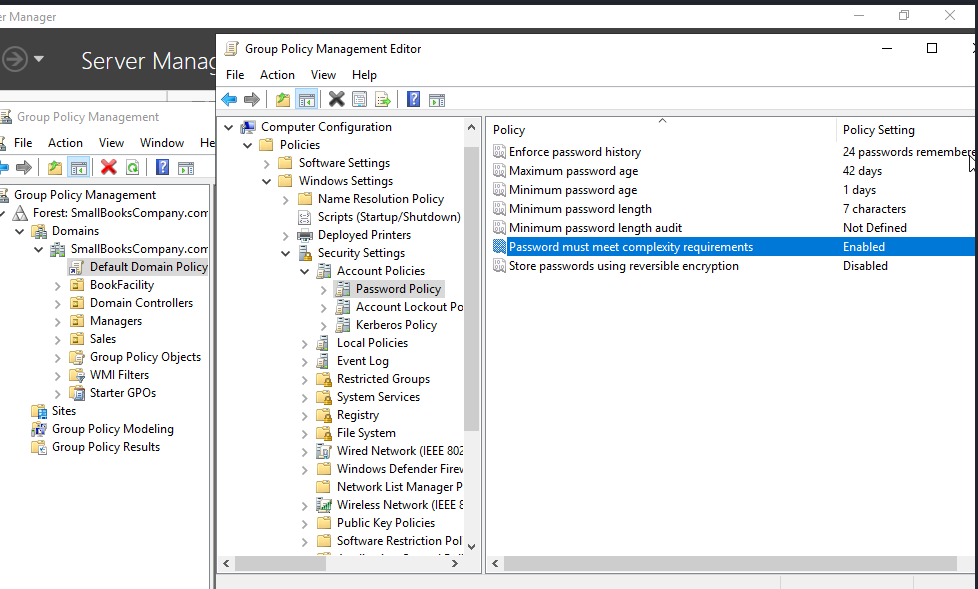The height and width of the screenshot is (589, 978).
Task: Click the Maximum password age policy icon
Action: click(499, 171)
